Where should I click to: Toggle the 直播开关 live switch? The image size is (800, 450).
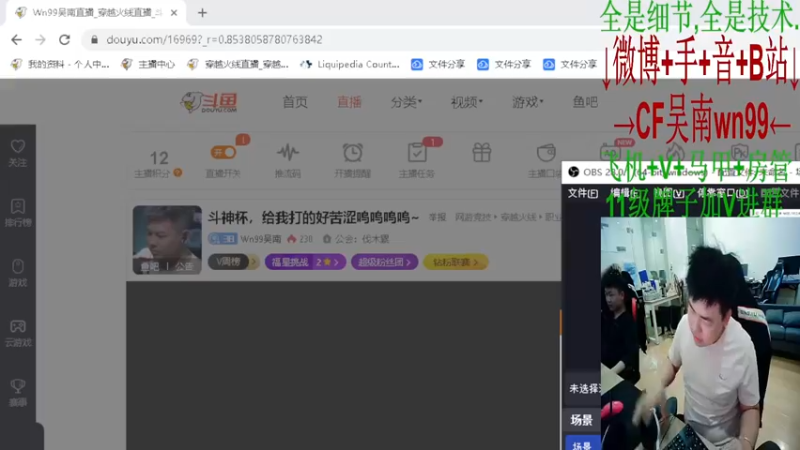pyautogui.click(x=223, y=152)
